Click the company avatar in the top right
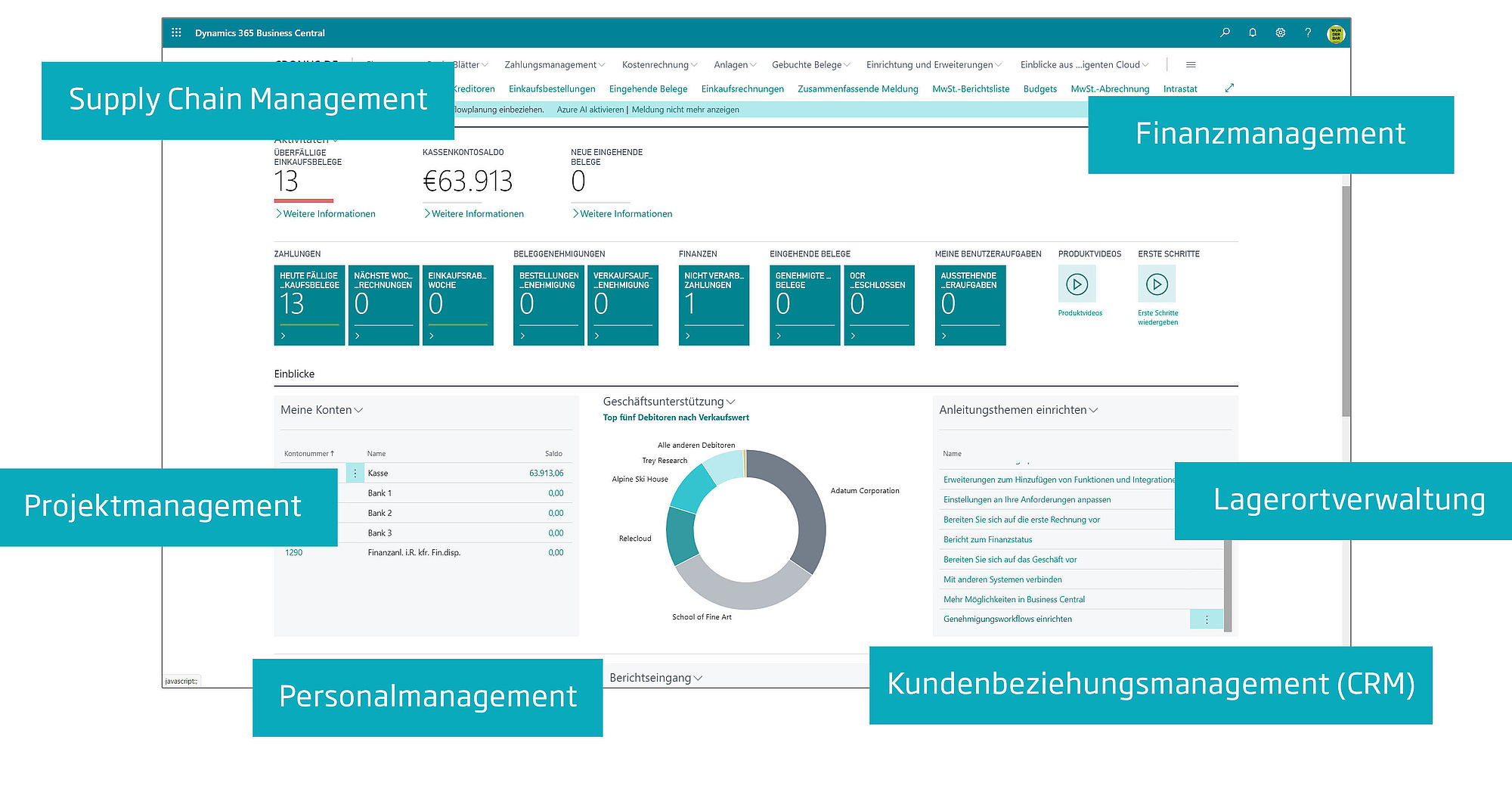Viewport: 1512px width, 795px height. click(x=1336, y=33)
